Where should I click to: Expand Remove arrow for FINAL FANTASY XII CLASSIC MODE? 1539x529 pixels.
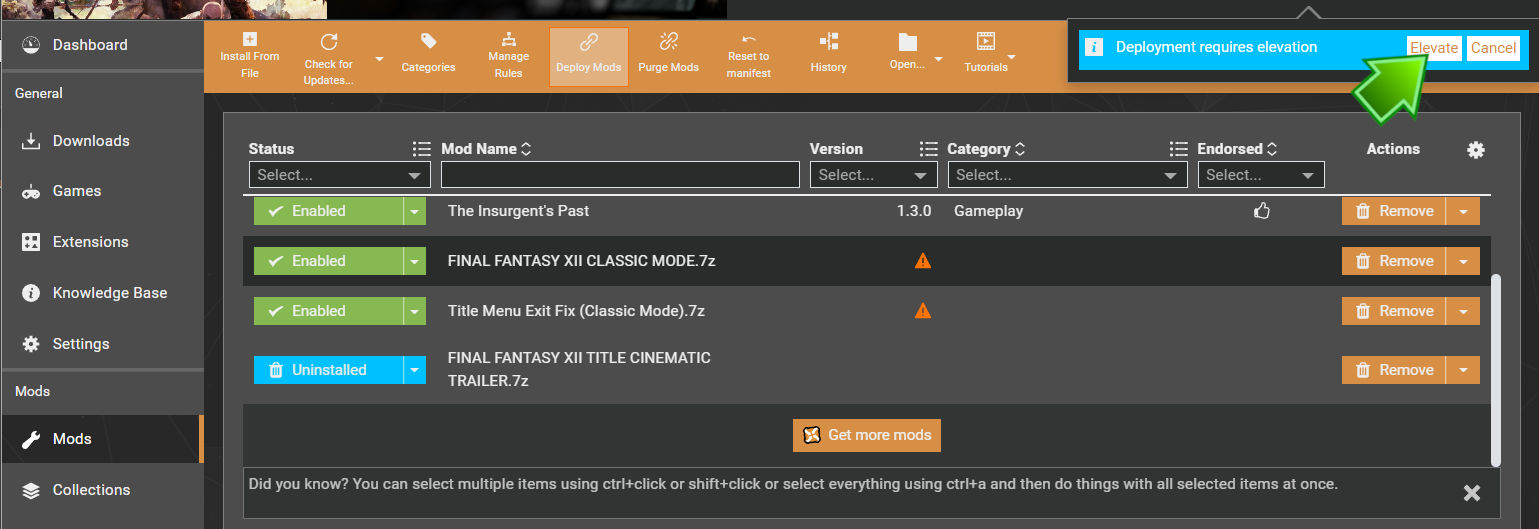tap(1463, 261)
